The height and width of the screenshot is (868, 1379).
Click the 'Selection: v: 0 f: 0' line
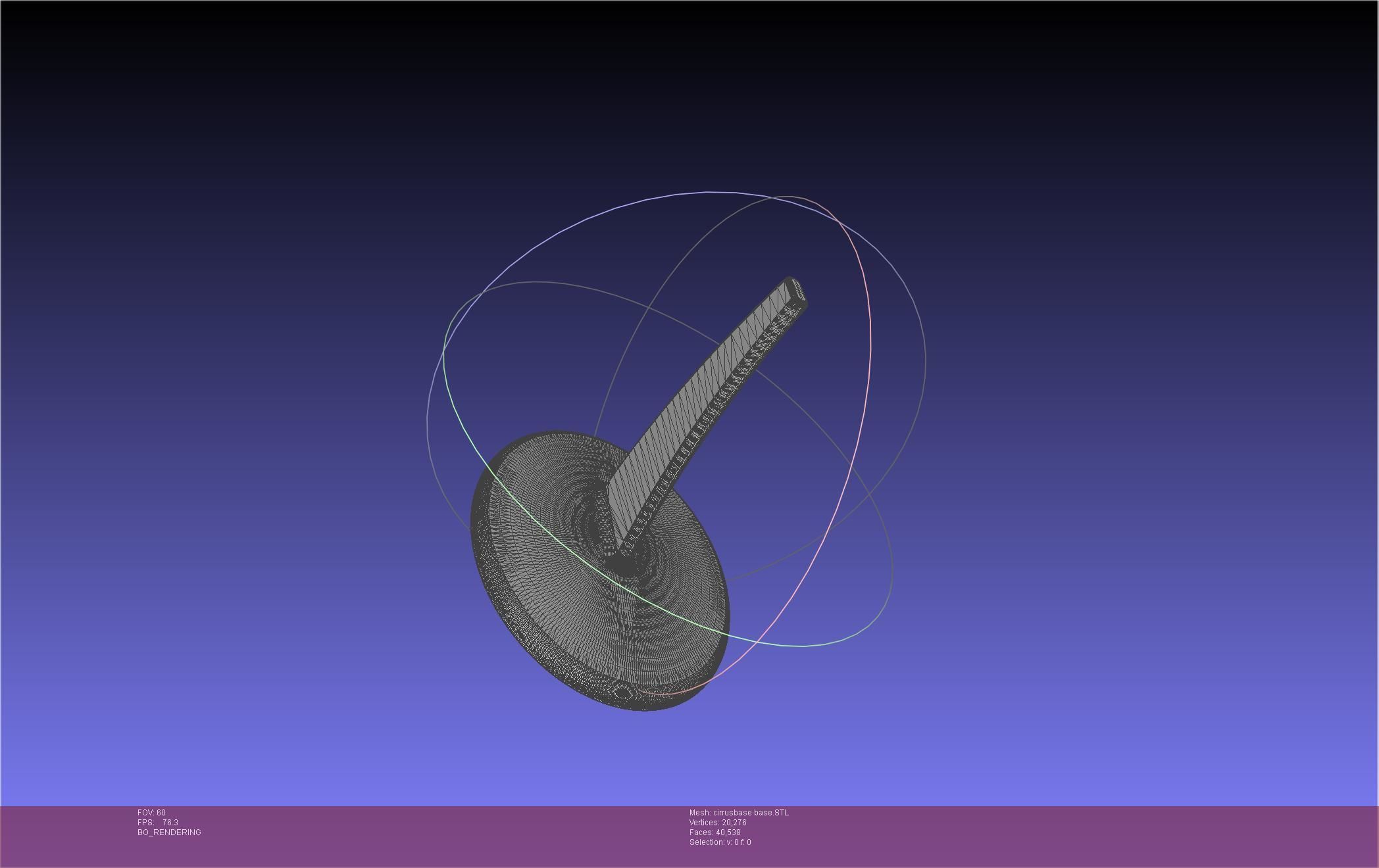[x=720, y=842]
